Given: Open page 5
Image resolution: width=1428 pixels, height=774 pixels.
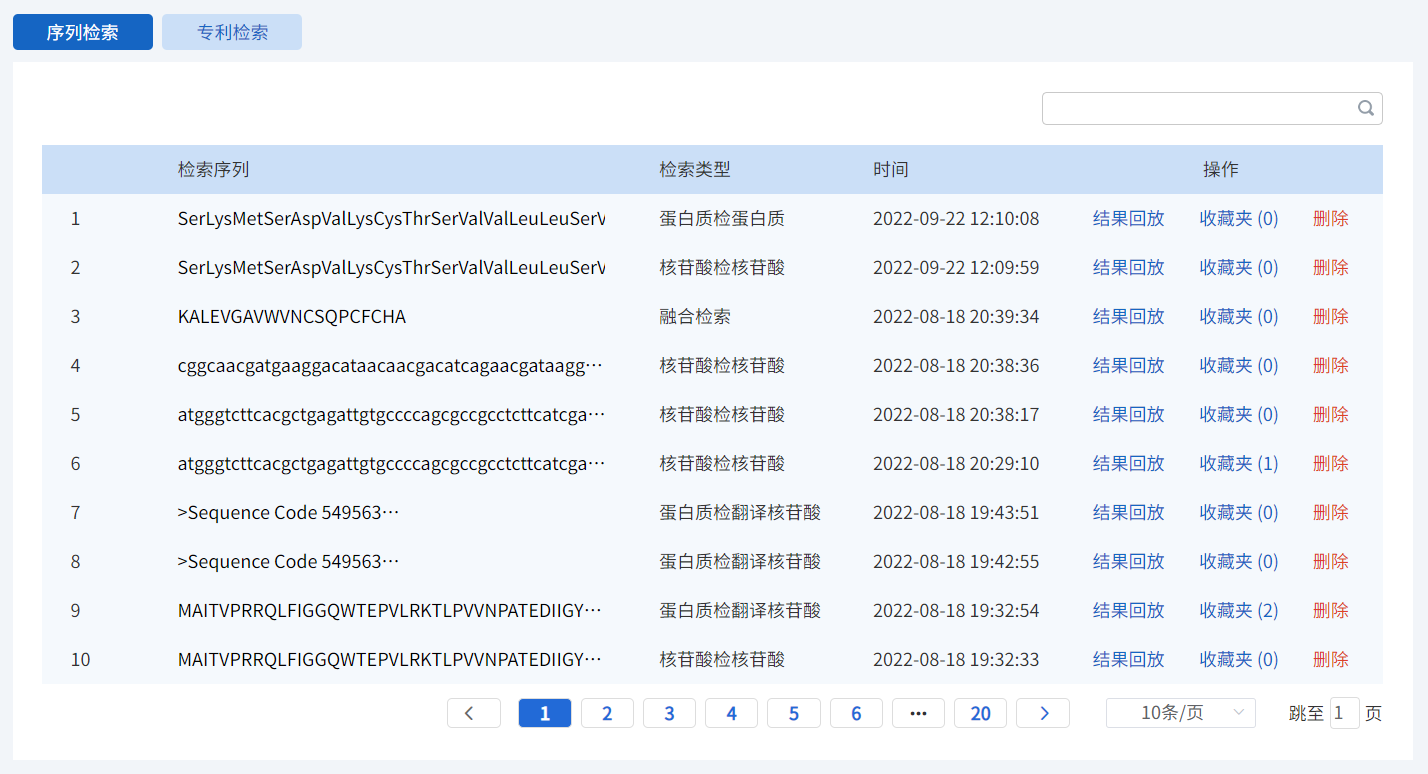Looking at the screenshot, I should (794, 713).
